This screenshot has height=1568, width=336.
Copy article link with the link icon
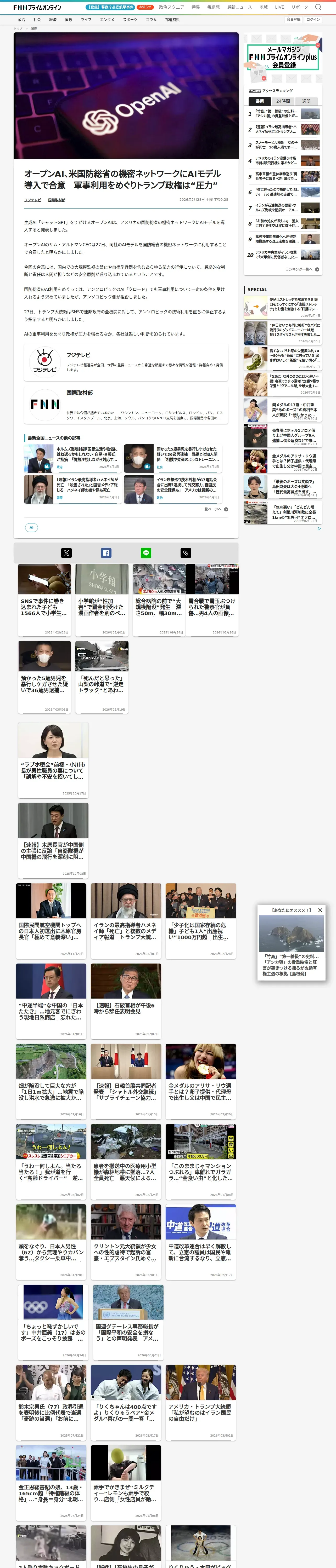pyautogui.click(x=186, y=553)
